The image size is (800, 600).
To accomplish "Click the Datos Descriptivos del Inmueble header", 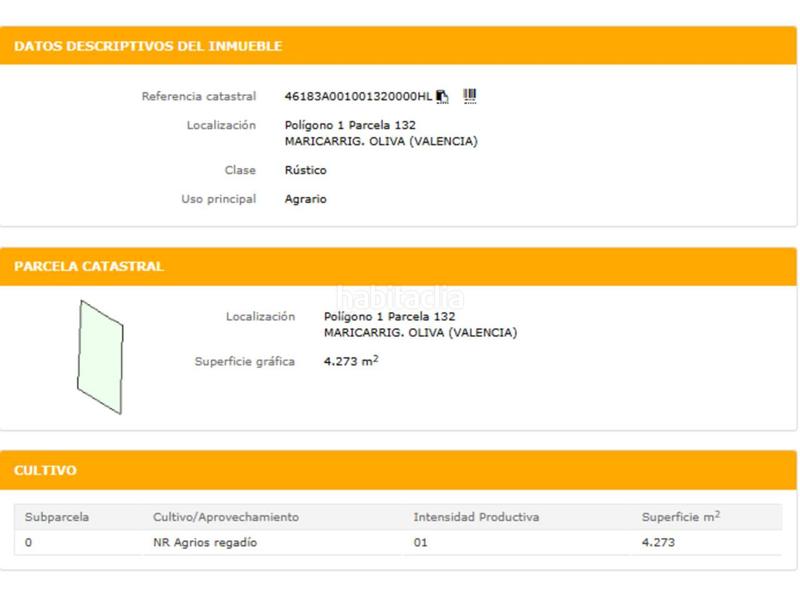I will (x=148, y=46).
